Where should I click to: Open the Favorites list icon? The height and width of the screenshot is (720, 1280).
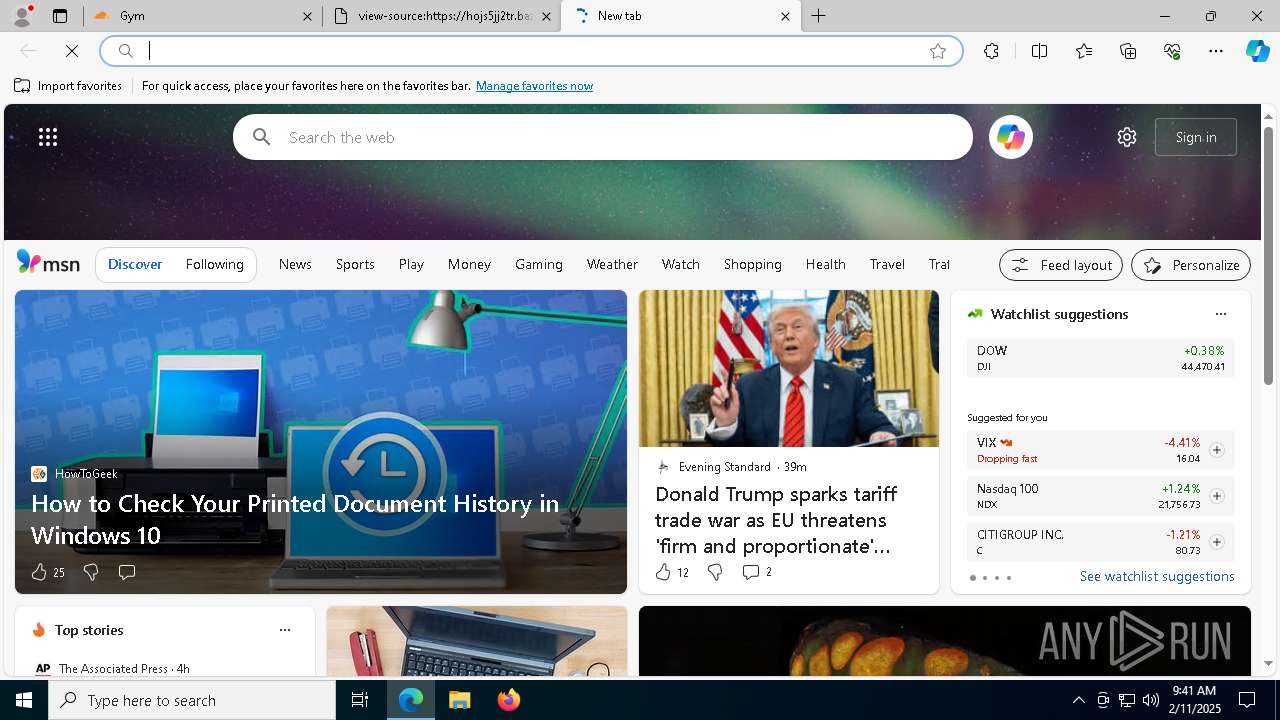(x=1084, y=51)
